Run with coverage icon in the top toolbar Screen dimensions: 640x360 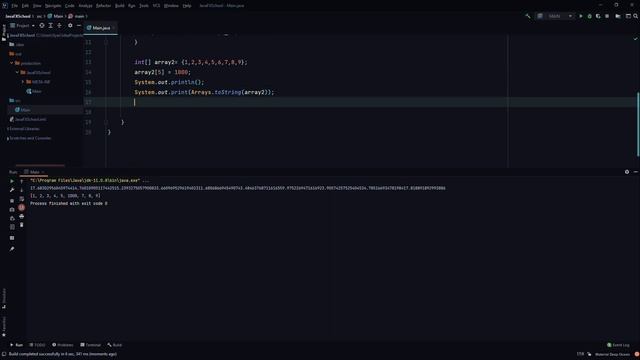pos(598,16)
